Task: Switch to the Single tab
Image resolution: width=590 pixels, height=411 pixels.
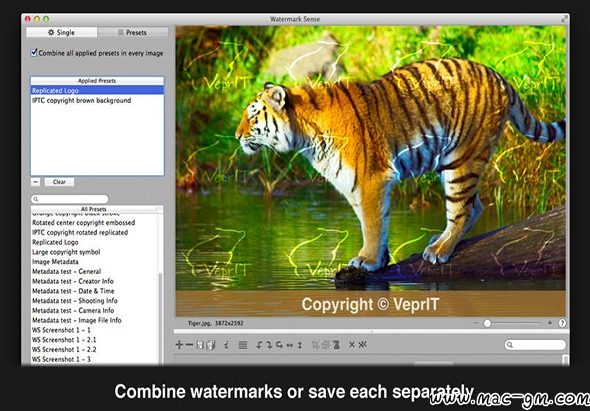Action: [x=61, y=32]
